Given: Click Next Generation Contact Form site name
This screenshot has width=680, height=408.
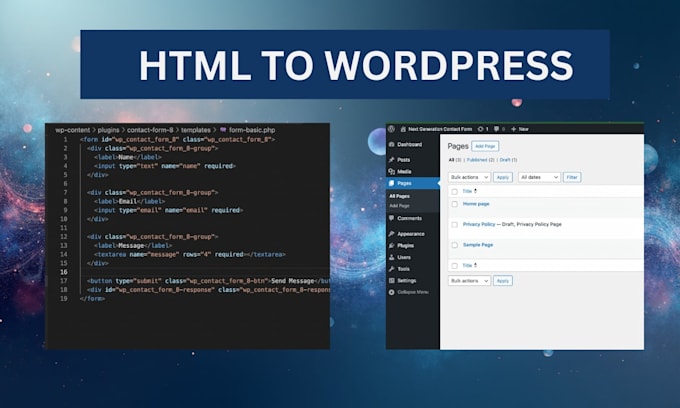Looking at the screenshot, I should point(440,129).
